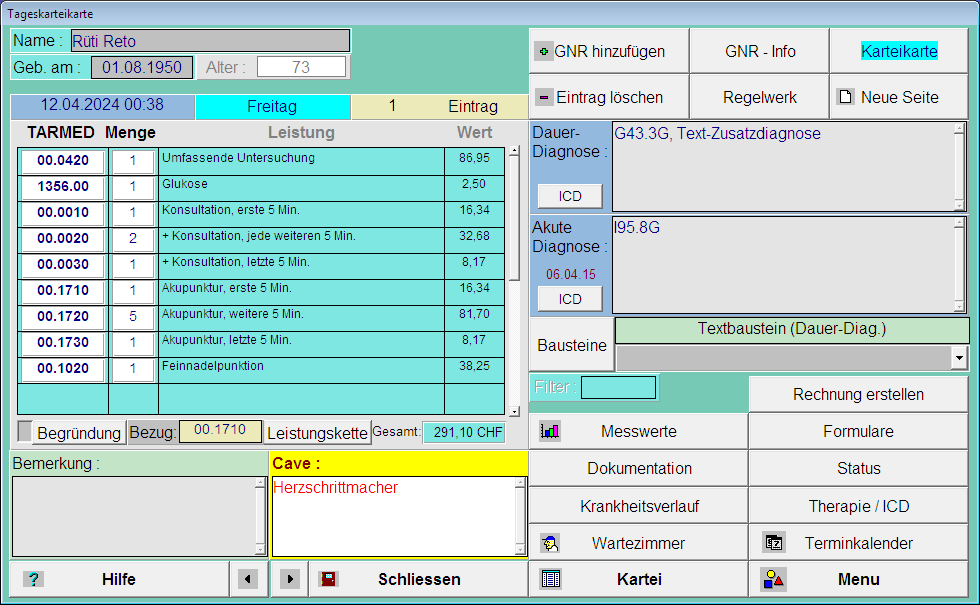Screen dimensions: 980x605
Task: Click Menge field of 00.1720 row
Action: pyautogui.click(x=132, y=317)
